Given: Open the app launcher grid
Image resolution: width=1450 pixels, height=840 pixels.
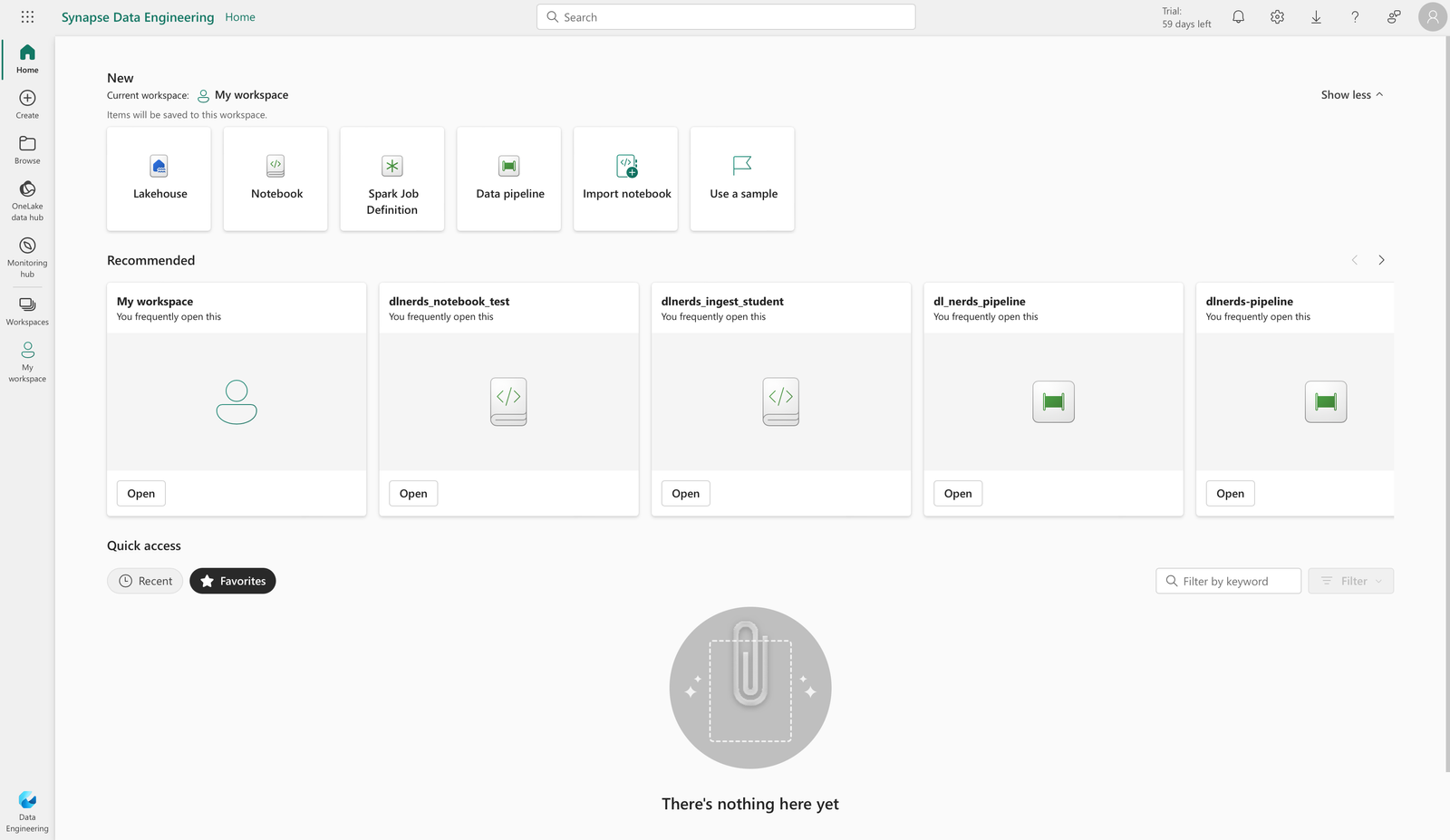Looking at the screenshot, I should pos(27,16).
